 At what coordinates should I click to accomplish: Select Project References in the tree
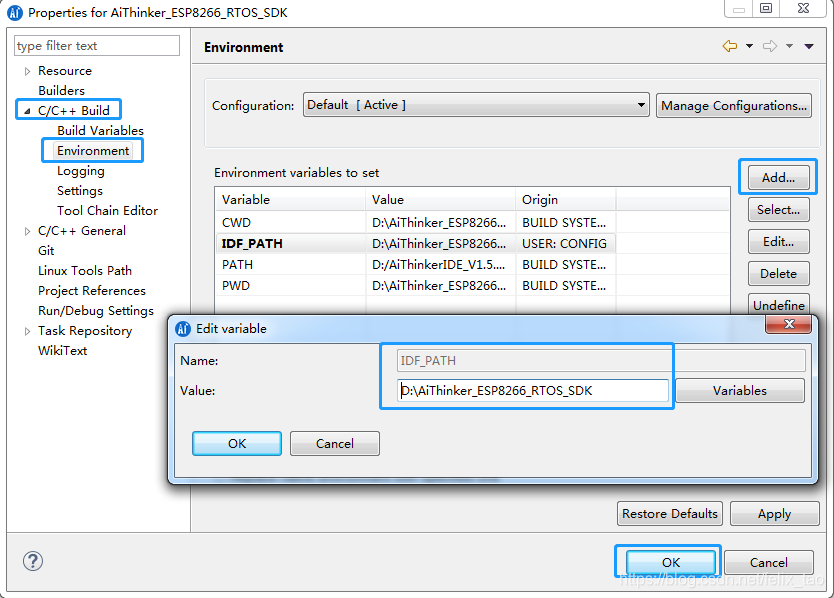click(x=92, y=291)
